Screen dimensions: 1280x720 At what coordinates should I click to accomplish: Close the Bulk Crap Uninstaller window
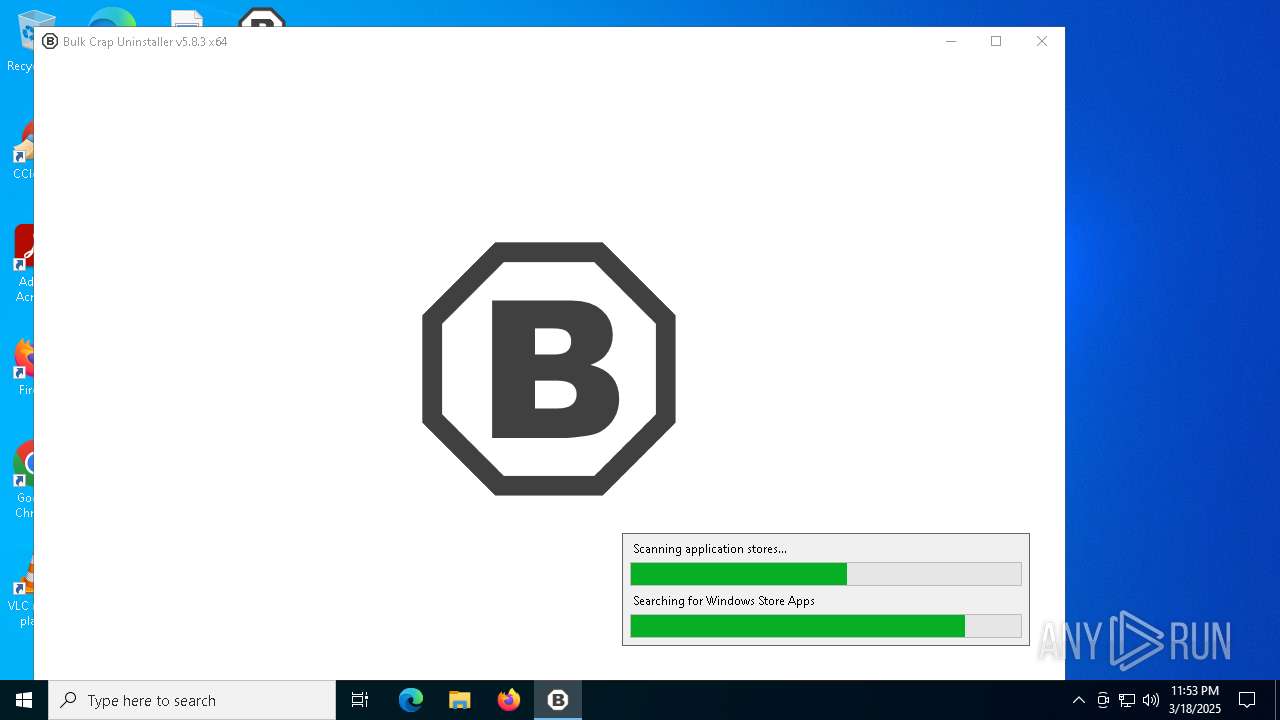point(1042,41)
